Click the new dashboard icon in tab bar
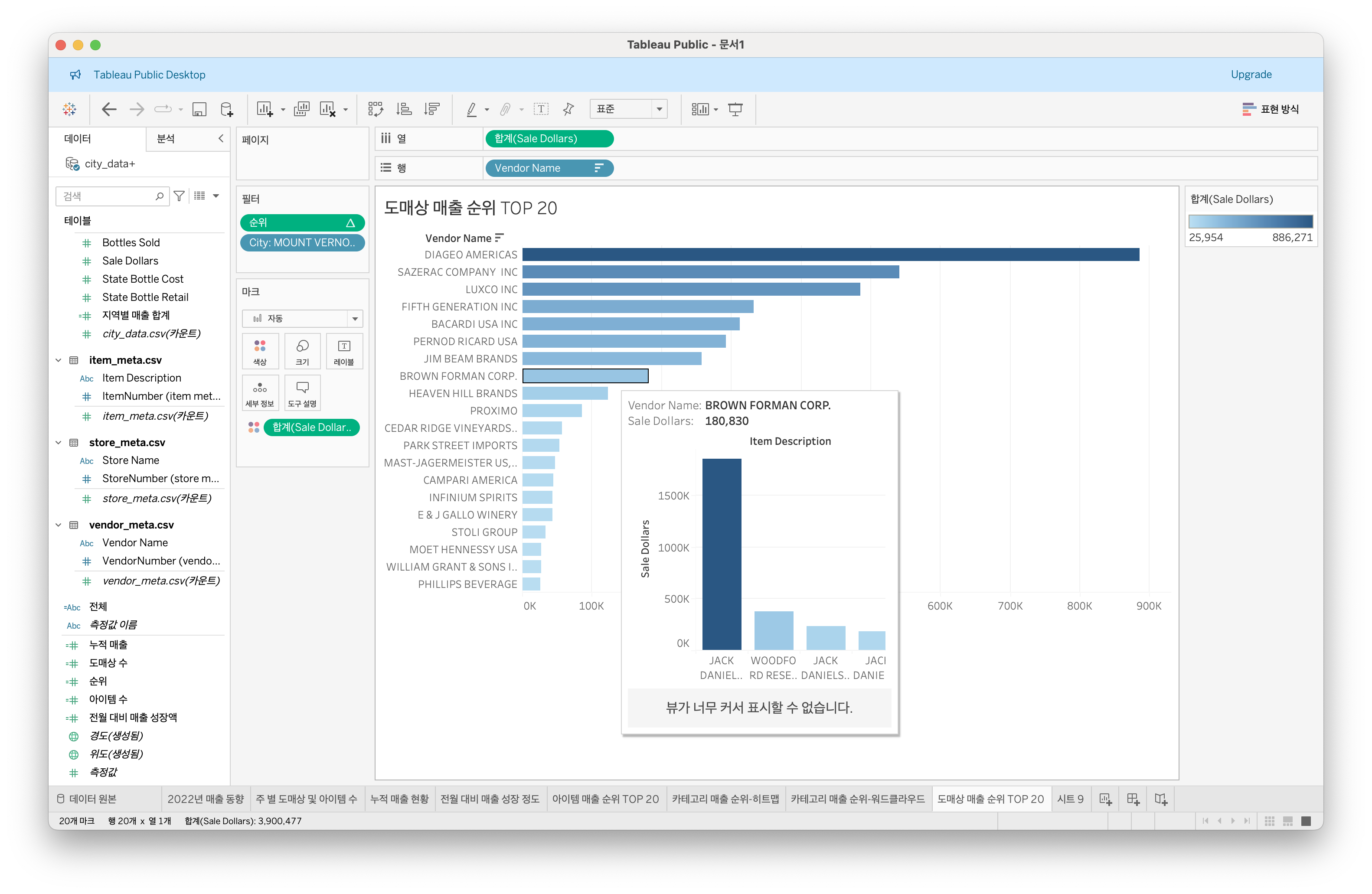1372x894 pixels. coord(1133,799)
